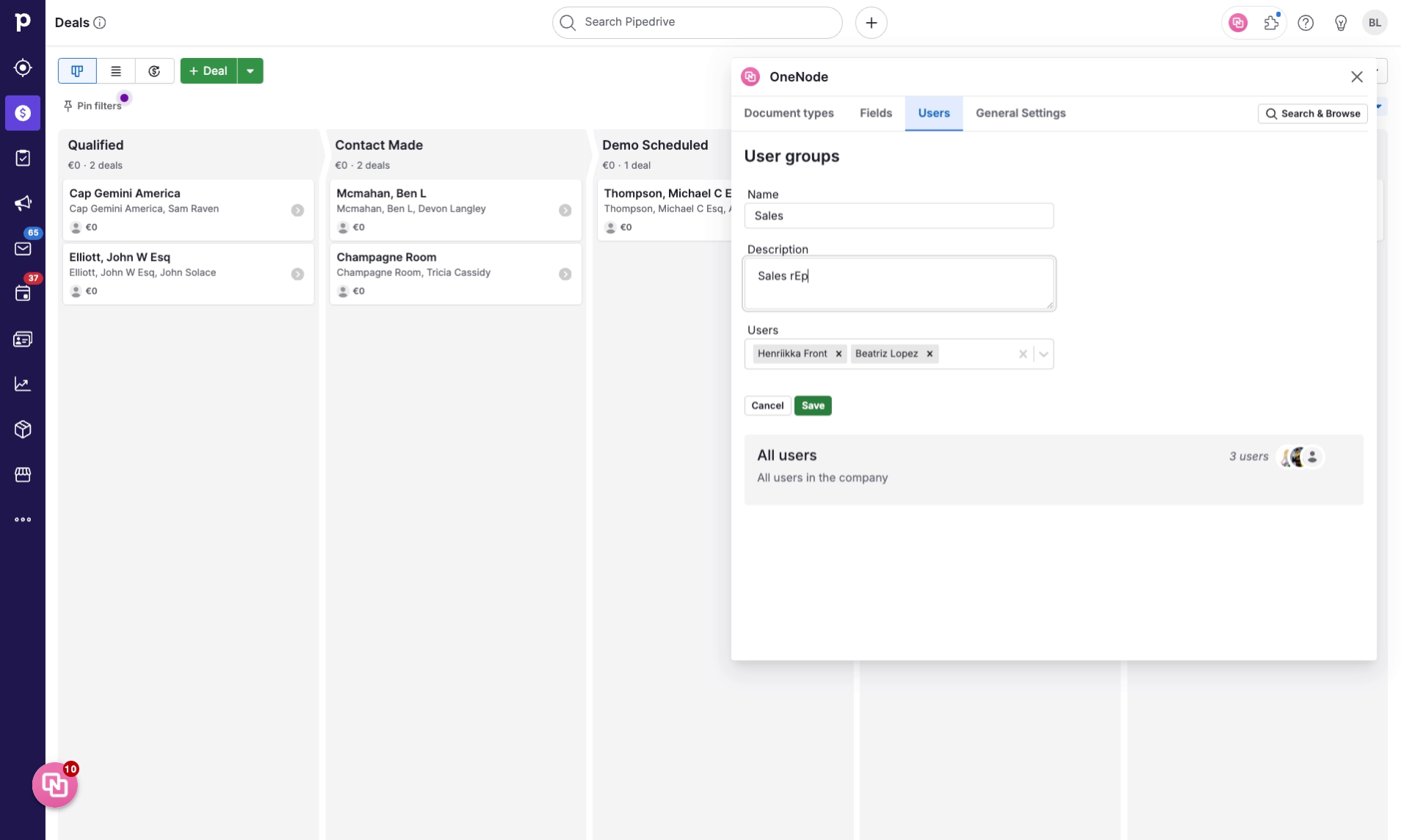This screenshot has height=840, width=1401.
Task: Open Campaigns megaphone icon in sidebar
Action: click(23, 203)
